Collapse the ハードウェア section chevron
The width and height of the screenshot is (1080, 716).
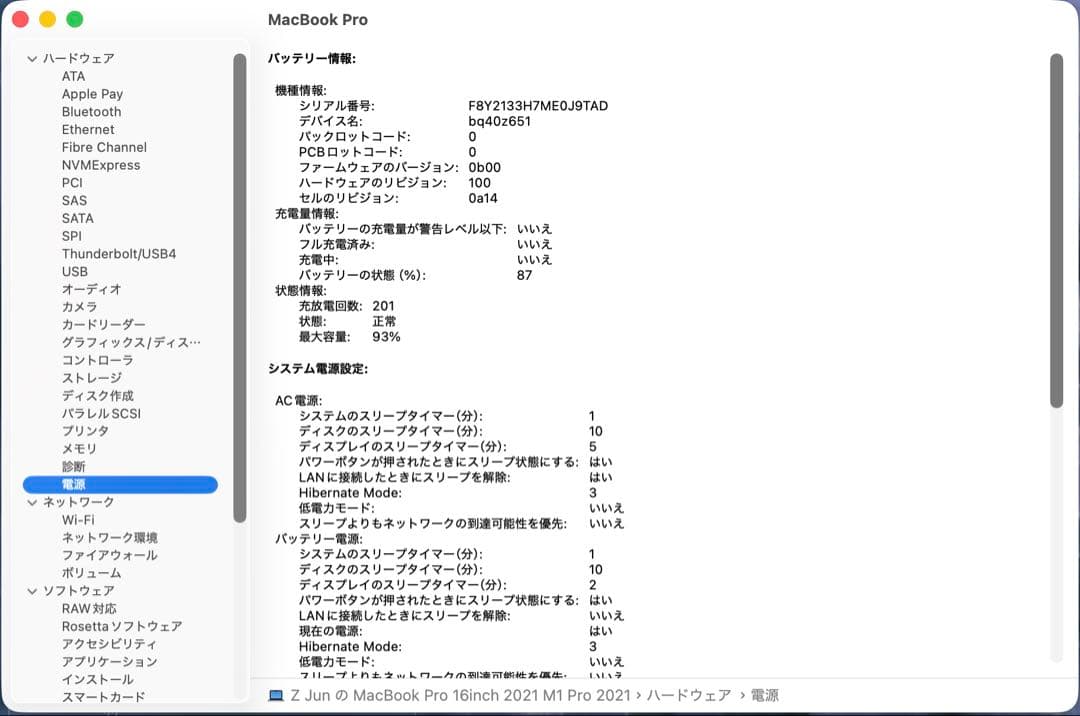[x=32, y=59]
